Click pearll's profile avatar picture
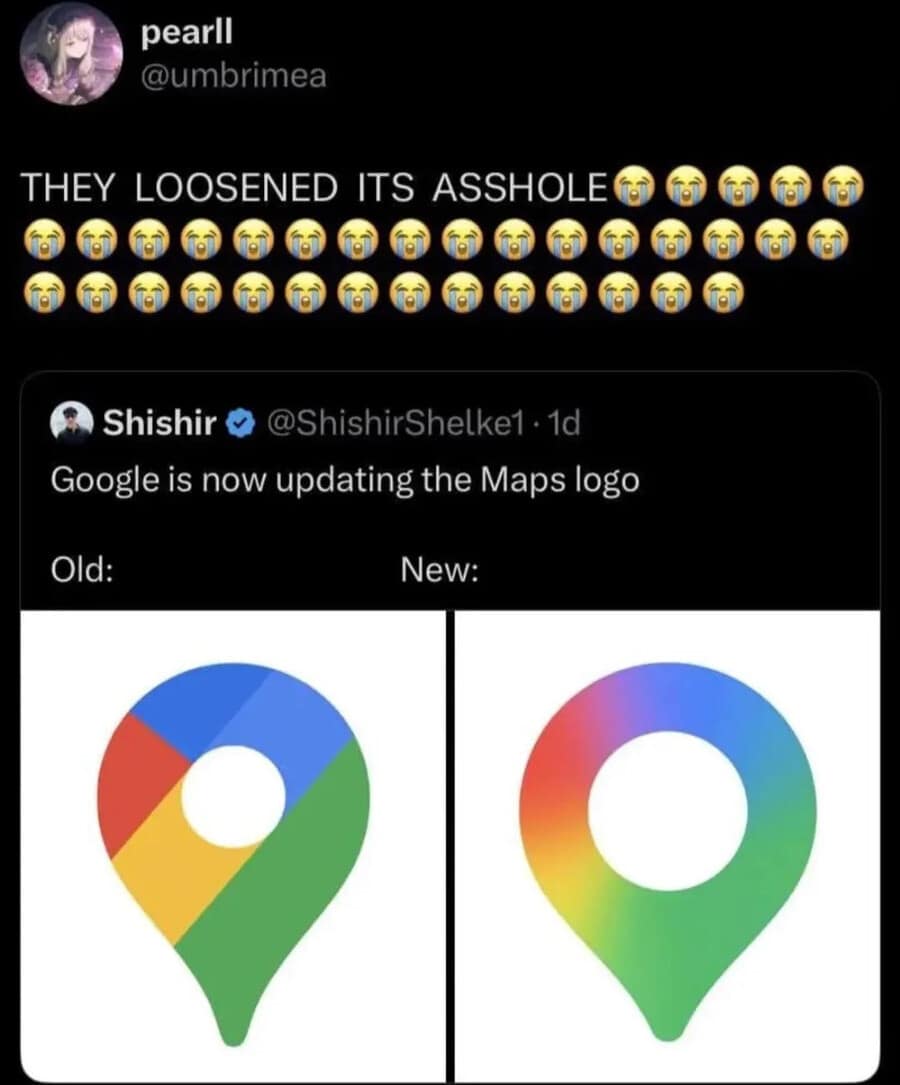This screenshot has height=1085, width=900. click(x=70, y=53)
